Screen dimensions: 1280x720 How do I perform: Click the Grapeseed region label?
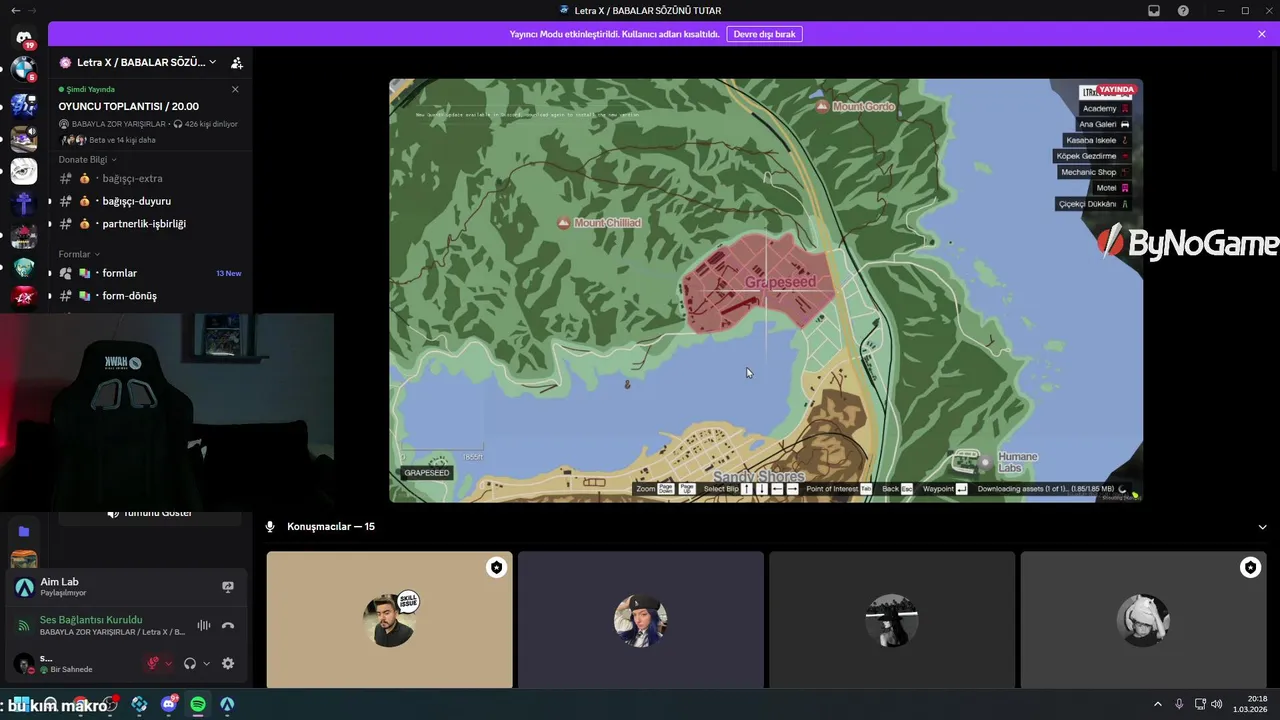click(x=781, y=282)
